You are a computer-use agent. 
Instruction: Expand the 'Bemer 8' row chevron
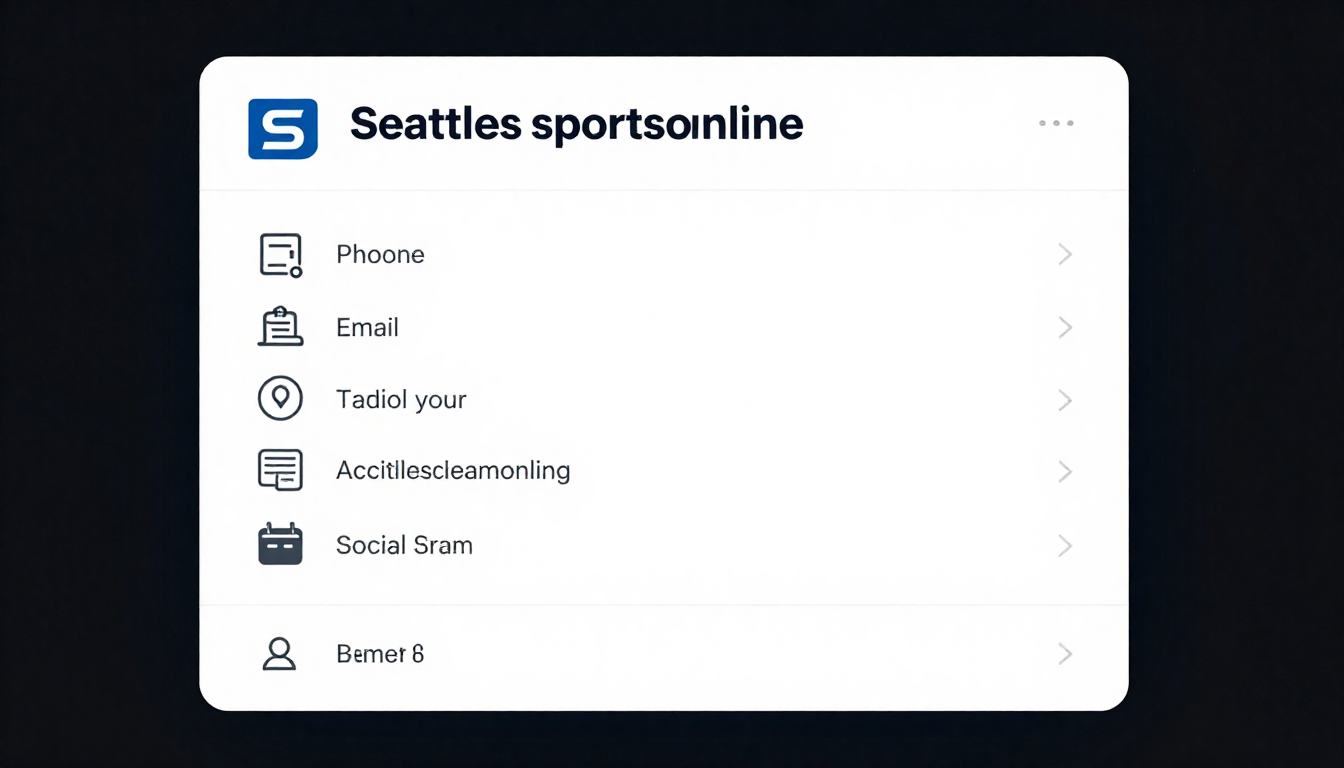click(1065, 654)
